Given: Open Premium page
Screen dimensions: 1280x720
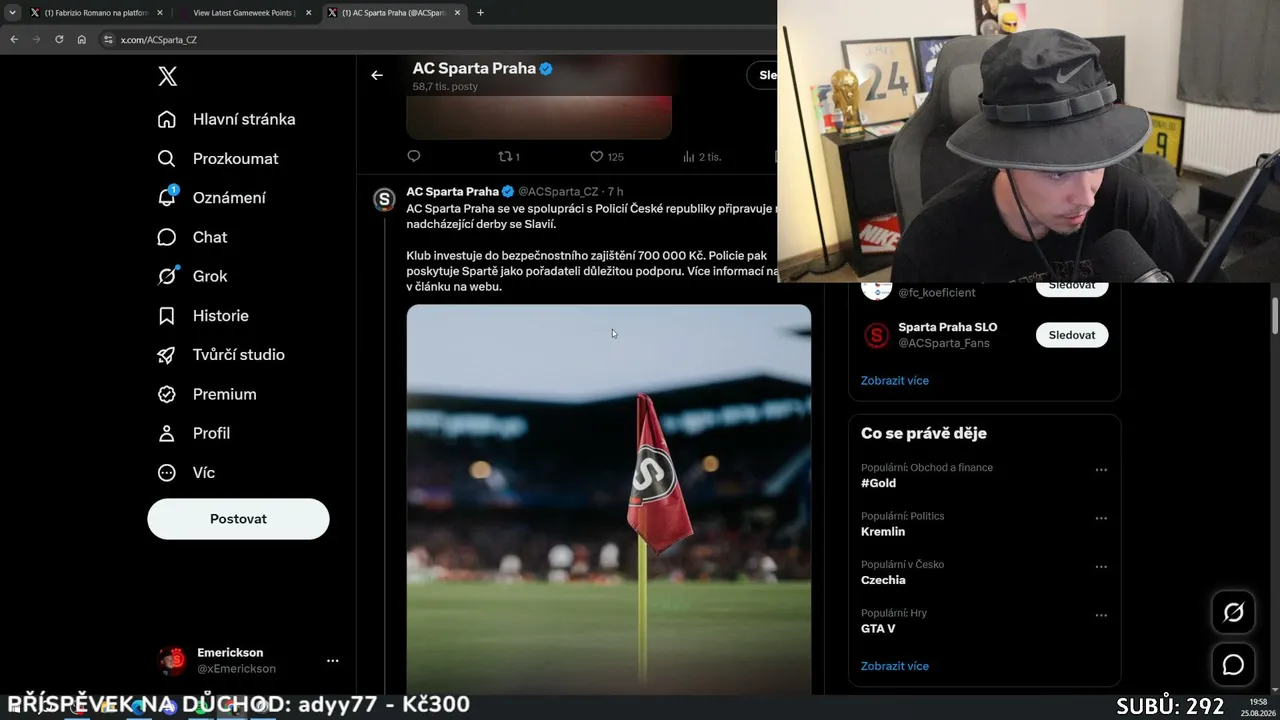Looking at the screenshot, I should click(x=207, y=394).
